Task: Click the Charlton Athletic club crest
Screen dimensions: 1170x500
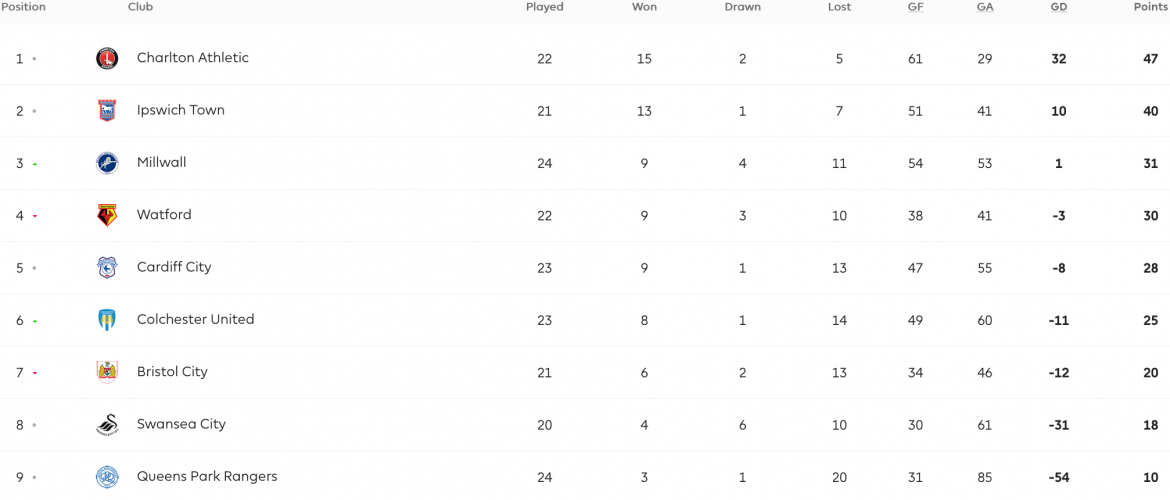Action: coord(107,58)
